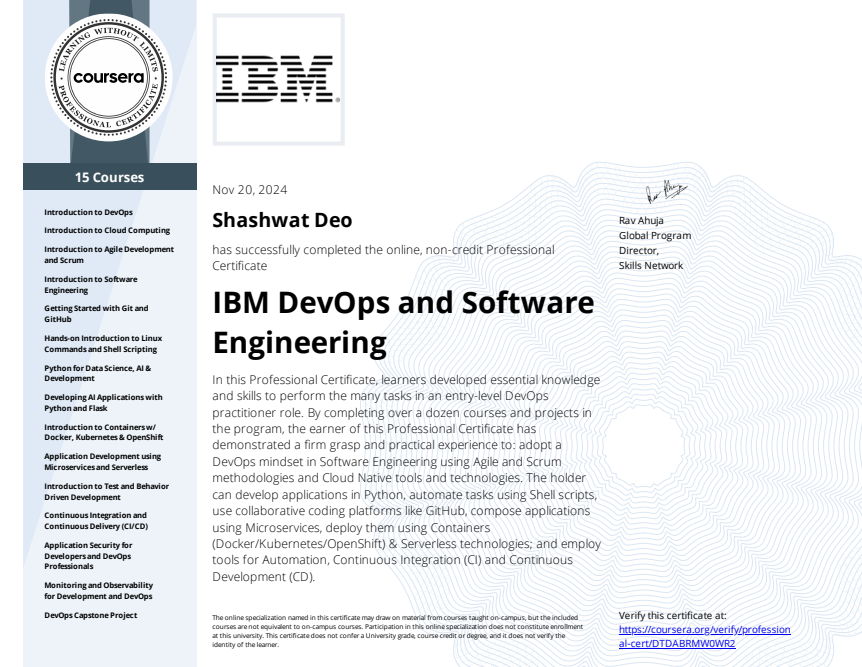Click Rav Ahuja's signature
This screenshot has height=667, width=862.
[666, 192]
